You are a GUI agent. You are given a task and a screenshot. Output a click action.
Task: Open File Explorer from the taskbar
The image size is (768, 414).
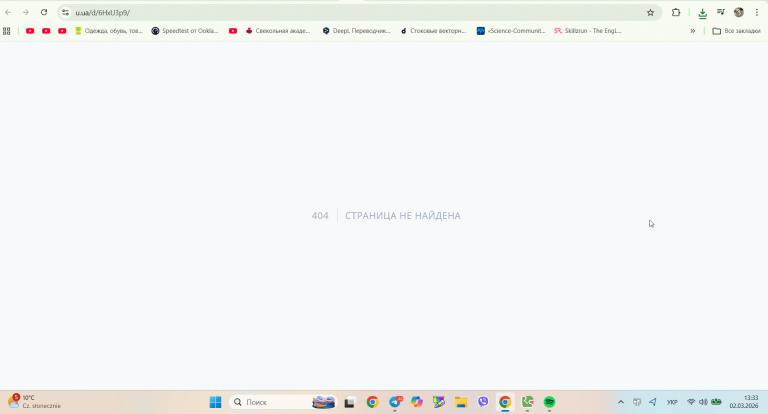[461, 402]
